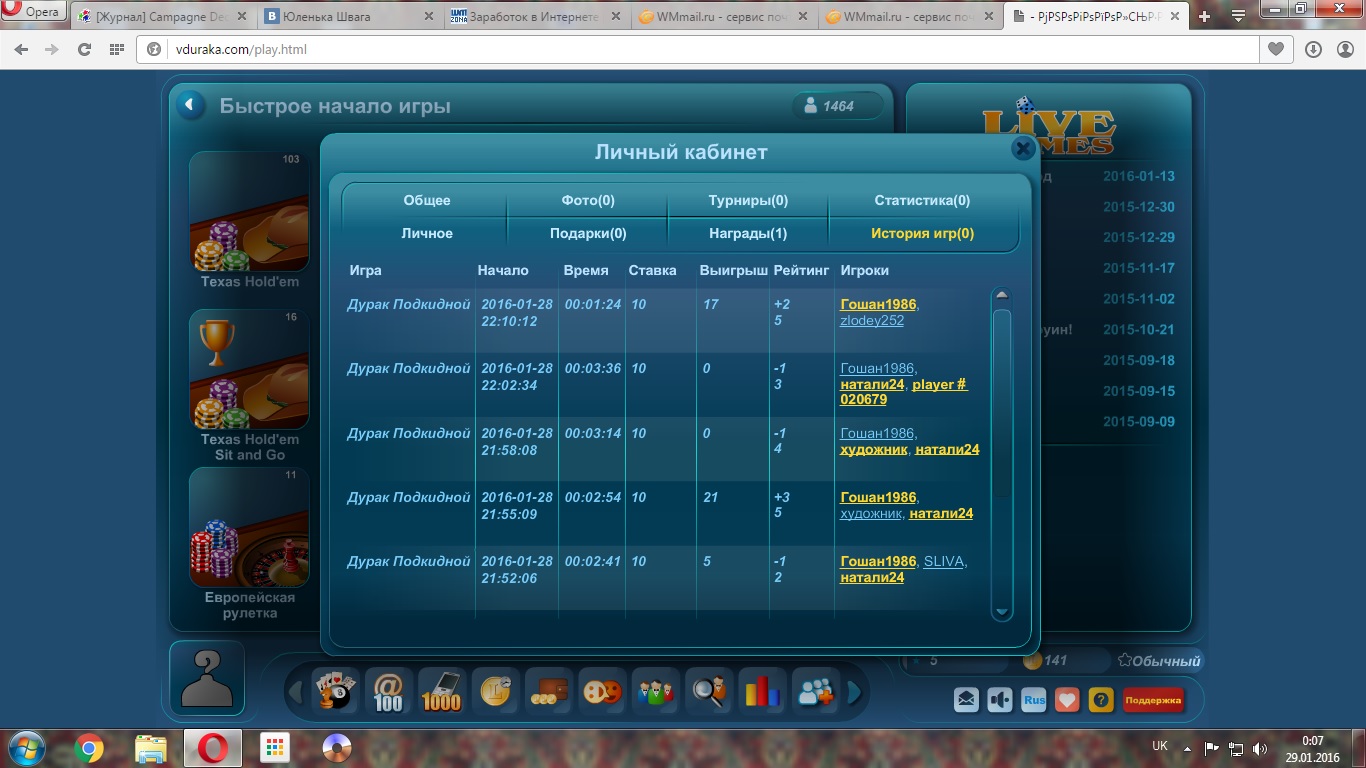Open the gold coin with clock icon

point(495,690)
